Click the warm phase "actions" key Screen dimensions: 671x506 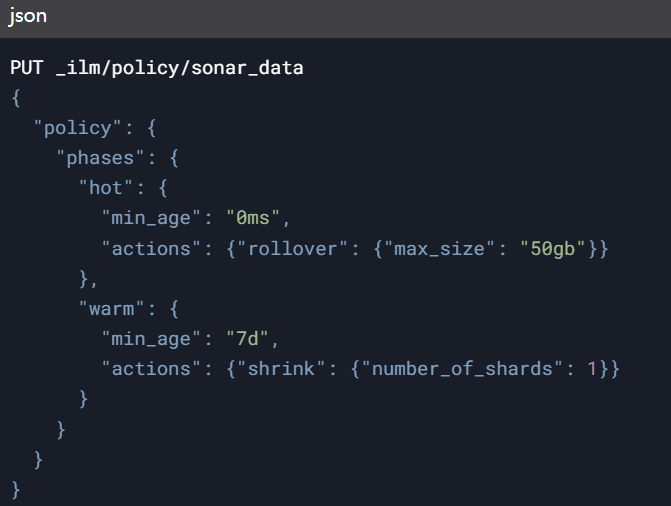(151, 369)
